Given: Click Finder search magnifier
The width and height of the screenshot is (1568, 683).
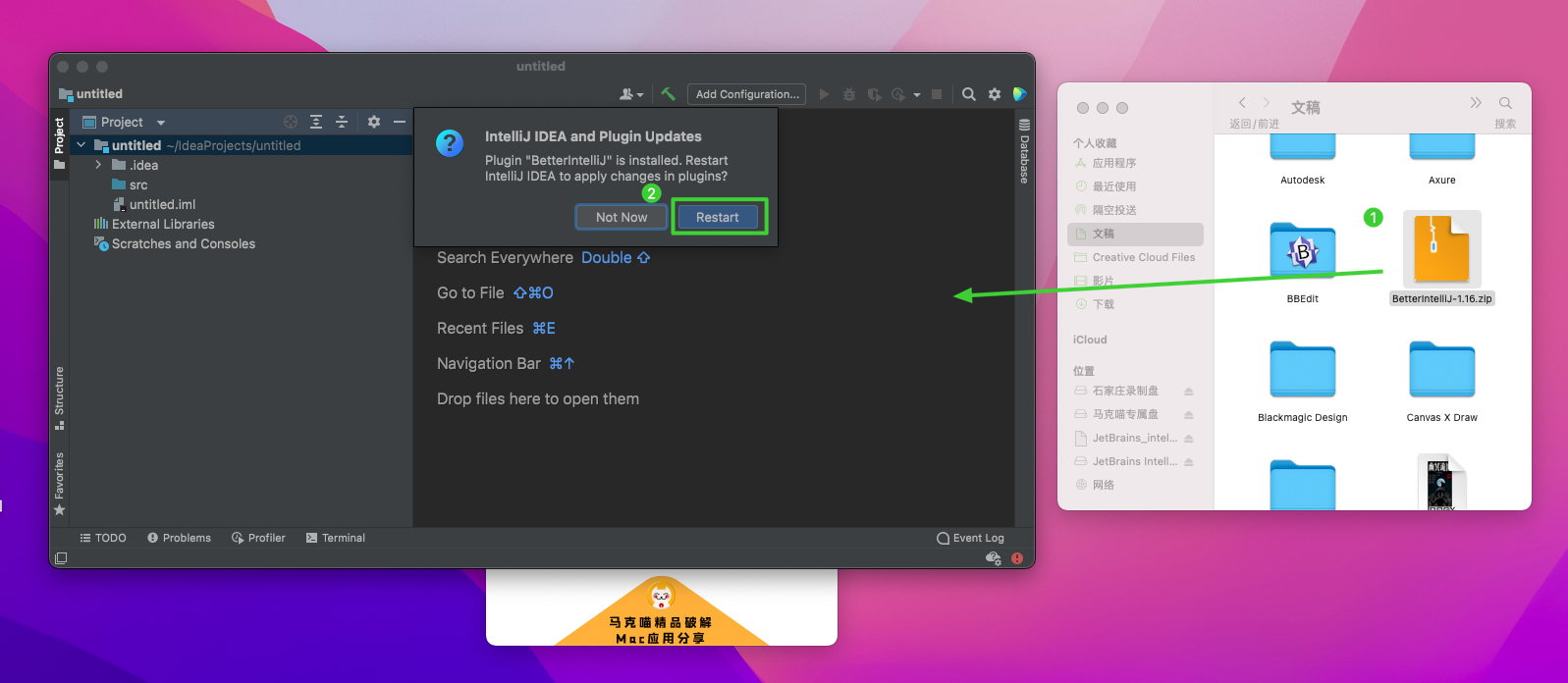Looking at the screenshot, I should [x=1505, y=102].
